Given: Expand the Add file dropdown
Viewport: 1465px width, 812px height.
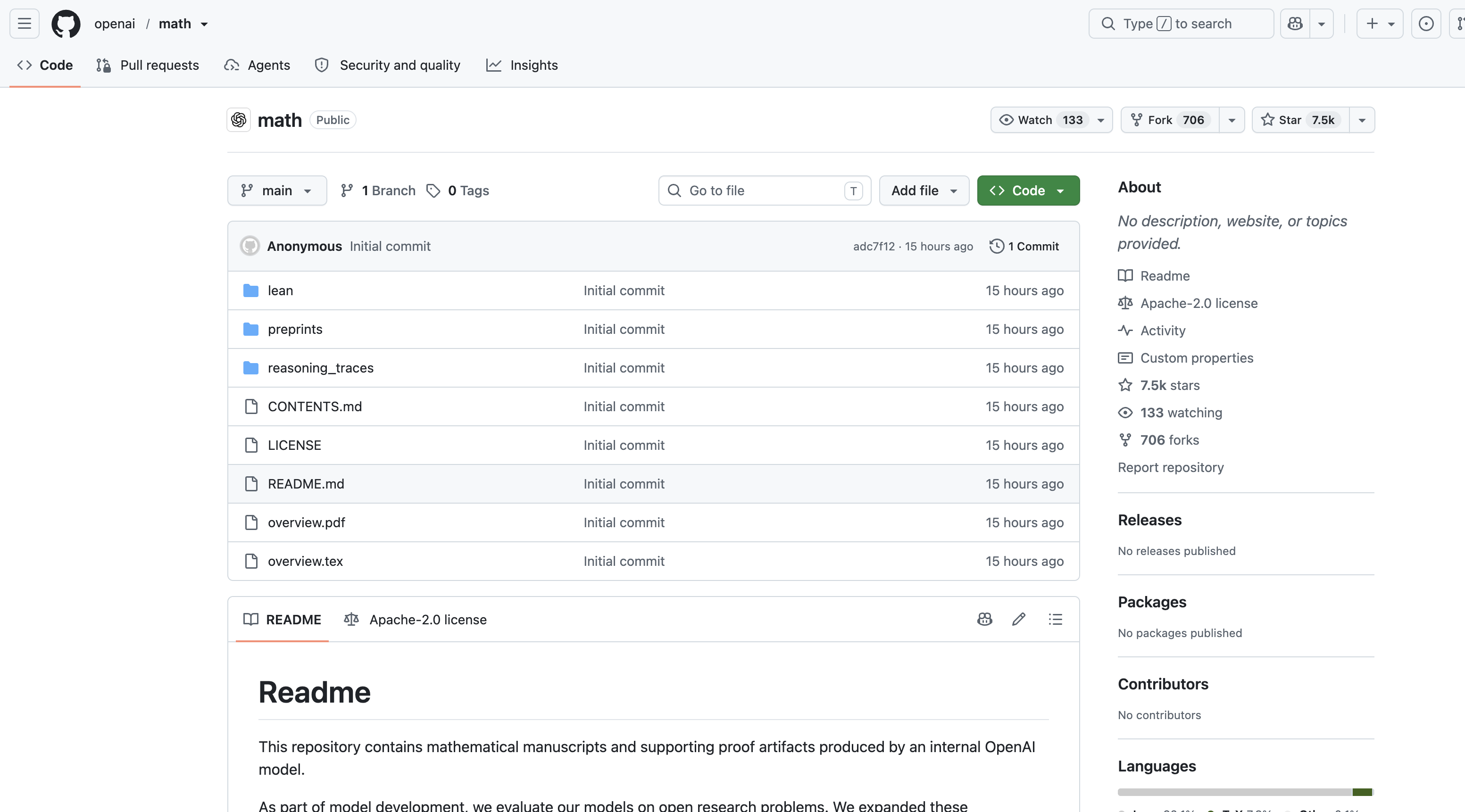Looking at the screenshot, I should (x=924, y=191).
